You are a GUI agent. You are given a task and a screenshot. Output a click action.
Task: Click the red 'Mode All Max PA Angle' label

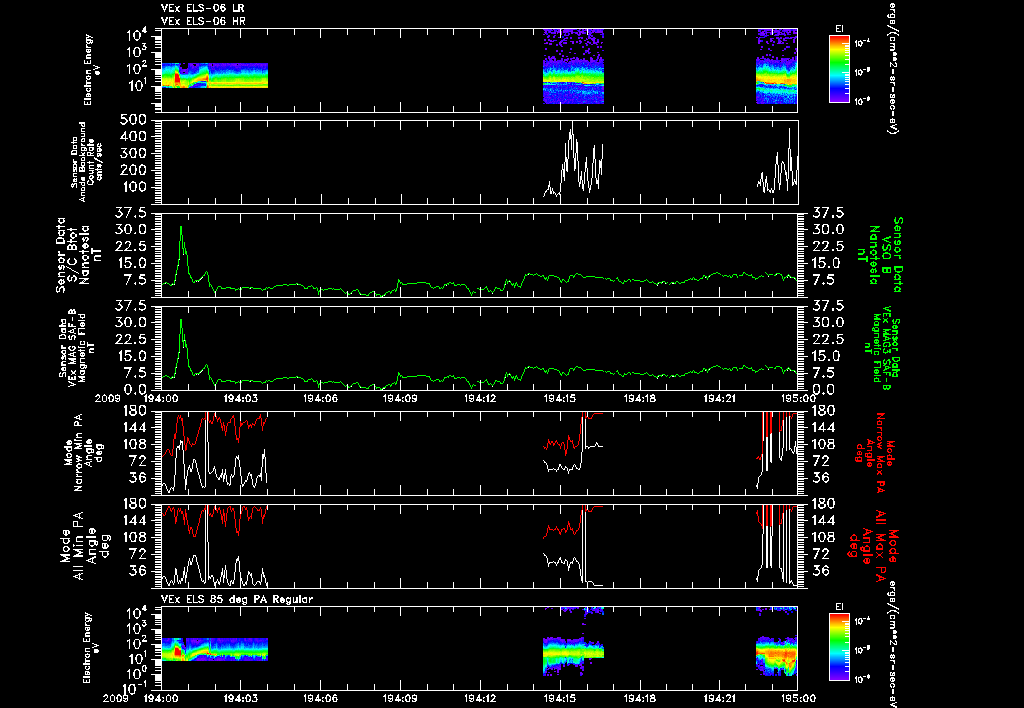point(872,544)
